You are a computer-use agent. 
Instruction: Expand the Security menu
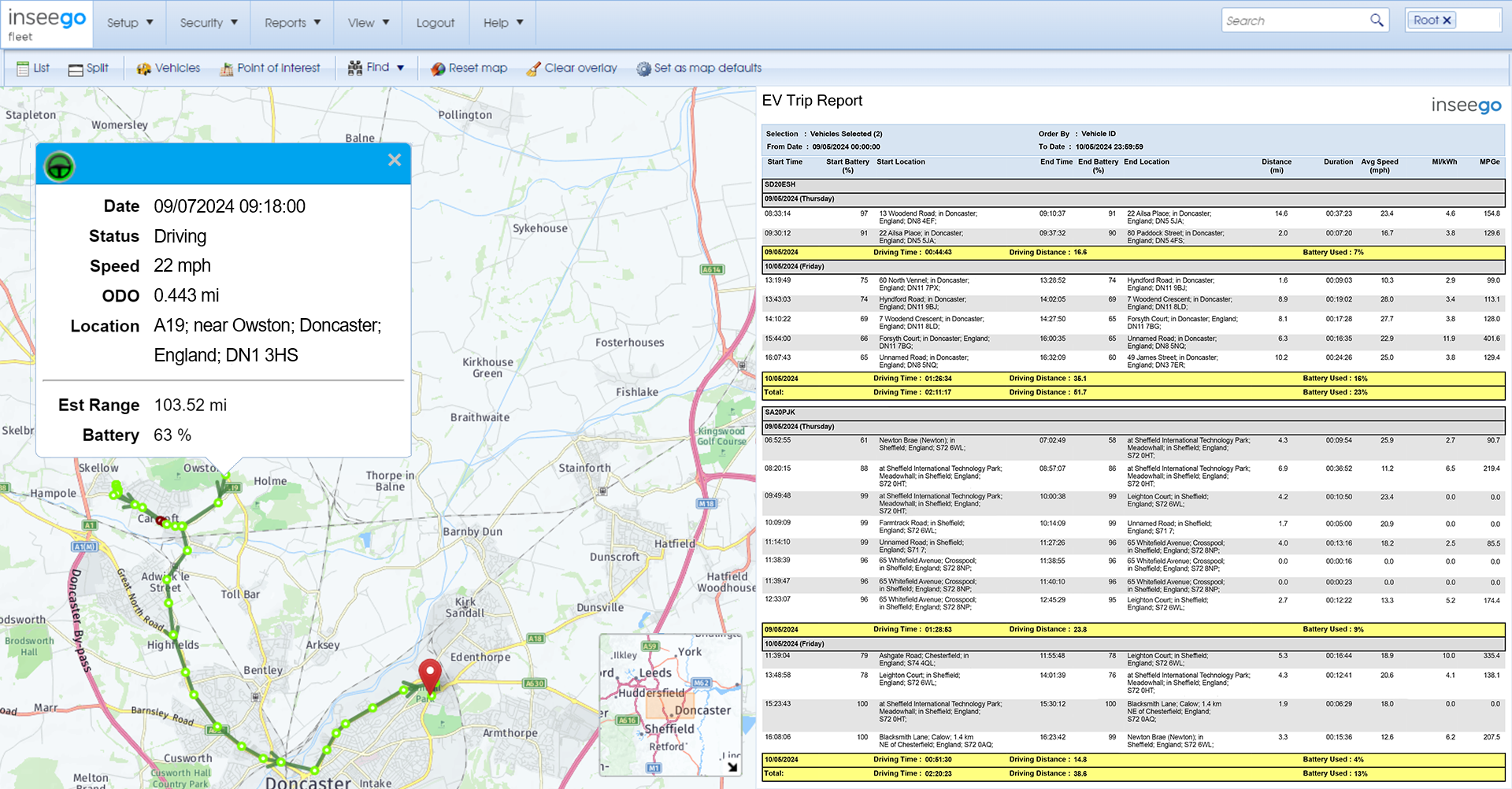209,23
